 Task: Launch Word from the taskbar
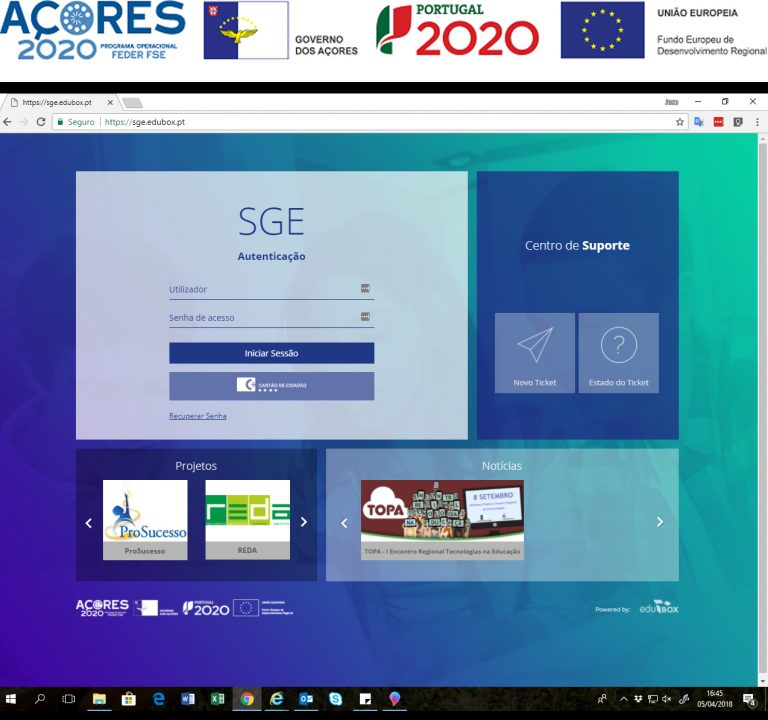(188, 699)
